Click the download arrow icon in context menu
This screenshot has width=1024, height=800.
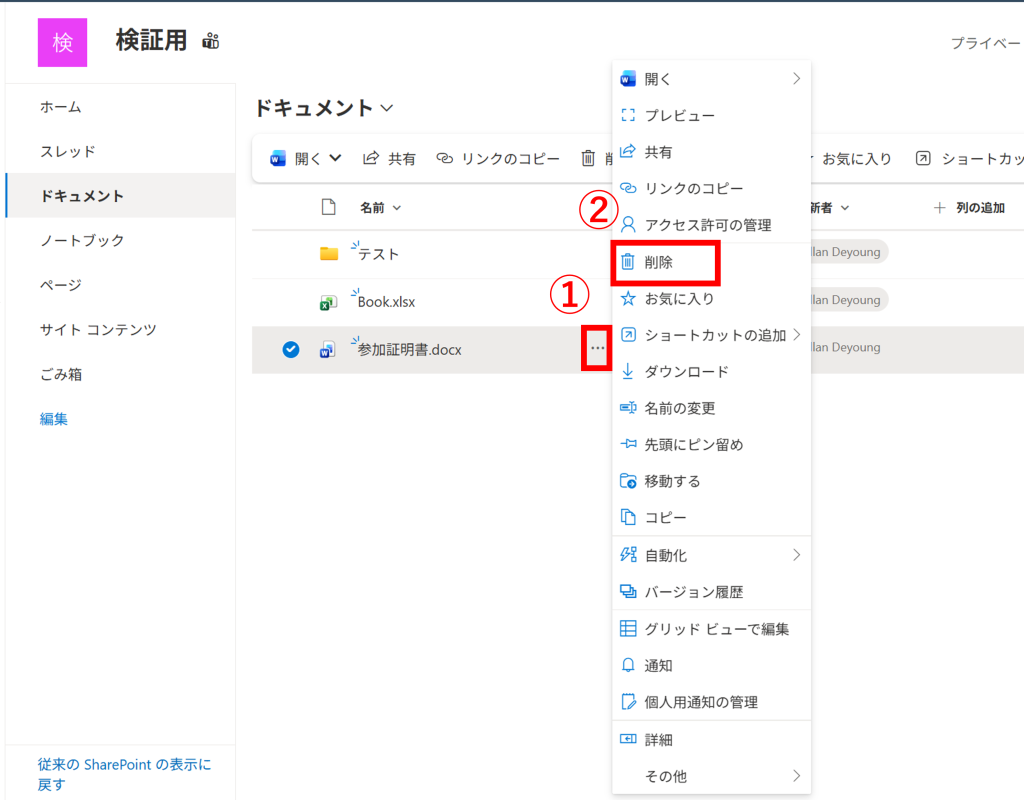coord(628,371)
